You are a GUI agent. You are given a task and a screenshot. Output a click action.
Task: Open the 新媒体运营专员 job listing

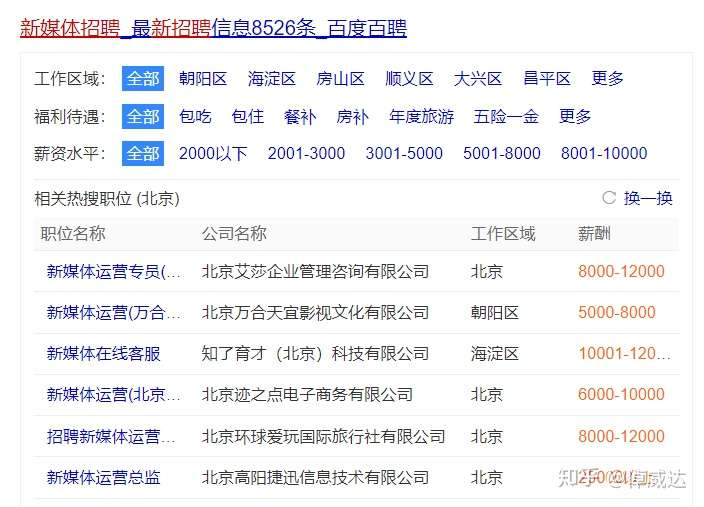click(114, 272)
